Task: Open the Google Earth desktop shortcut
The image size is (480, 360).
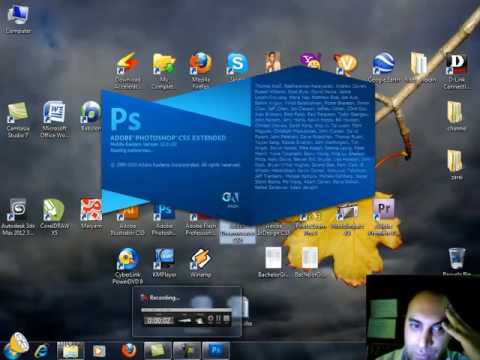Action: [x=383, y=67]
